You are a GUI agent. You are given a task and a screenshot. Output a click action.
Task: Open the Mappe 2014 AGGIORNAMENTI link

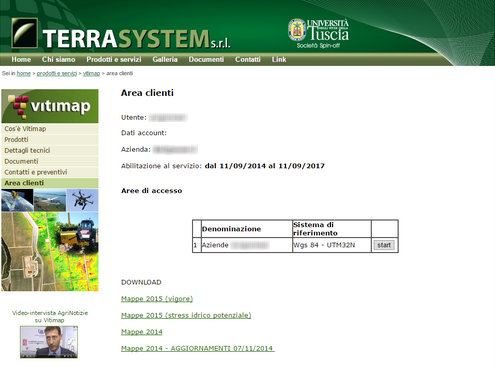(x=198, y=348)
